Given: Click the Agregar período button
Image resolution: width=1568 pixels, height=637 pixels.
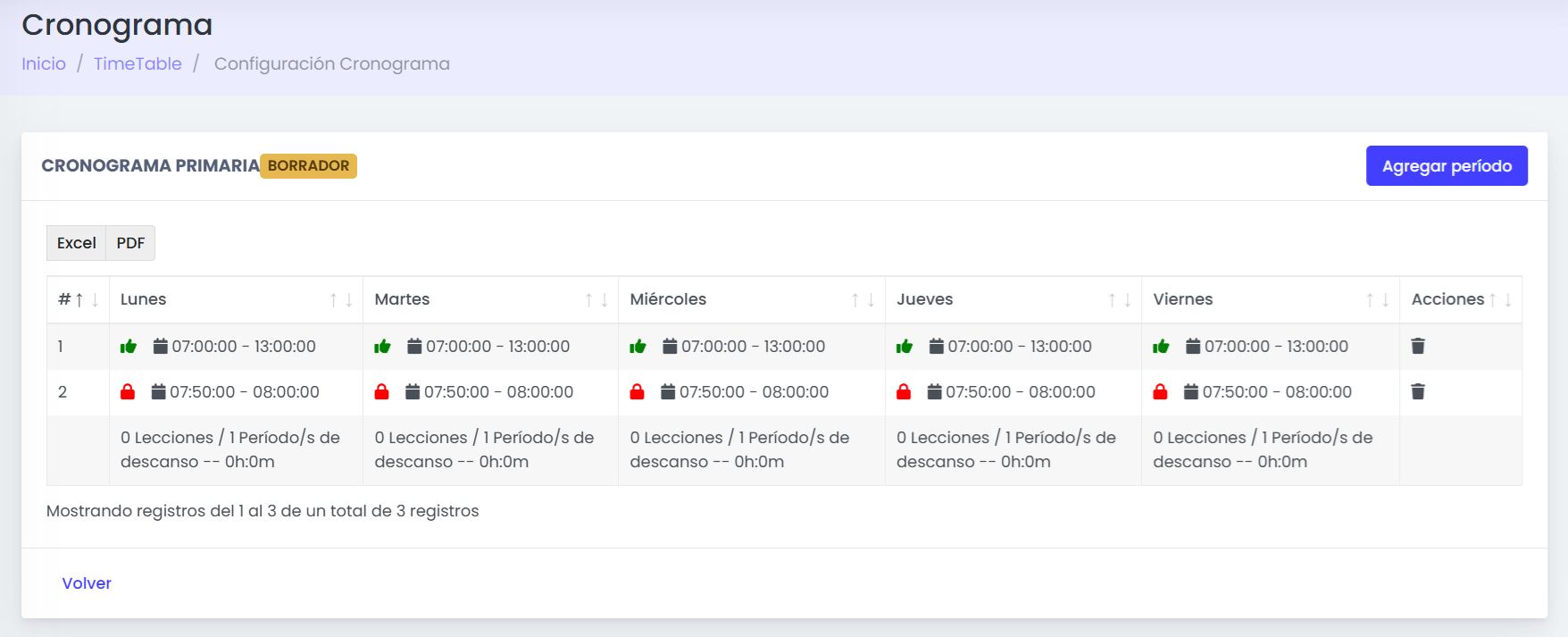Looking at the screenshot, I should [x=1447, y=166].
